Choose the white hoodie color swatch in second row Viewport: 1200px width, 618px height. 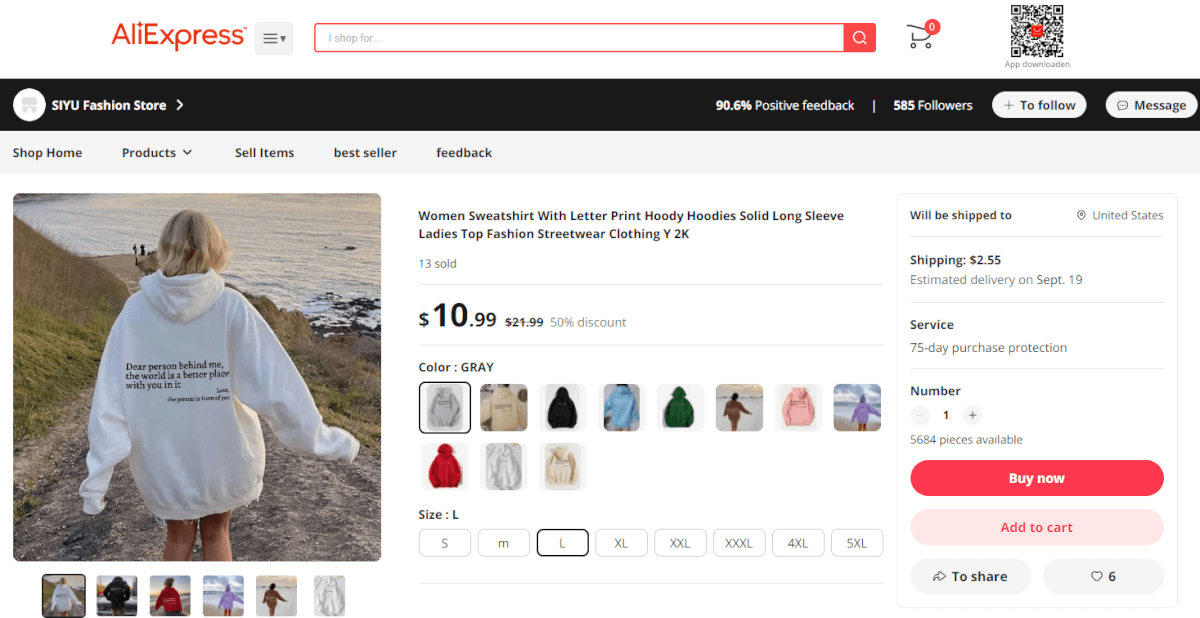504,467
